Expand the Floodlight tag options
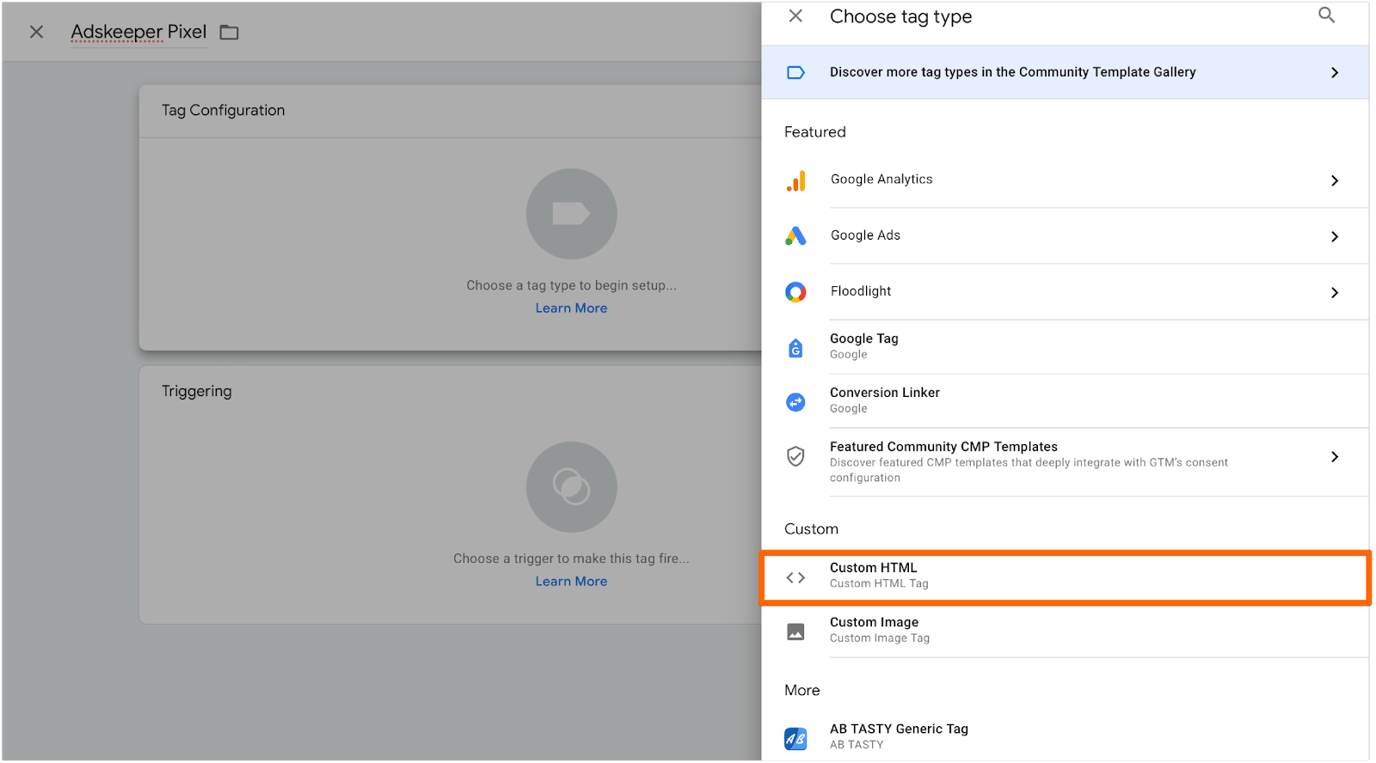Viewport: 1376px width, 763px height. [1334, 292]
